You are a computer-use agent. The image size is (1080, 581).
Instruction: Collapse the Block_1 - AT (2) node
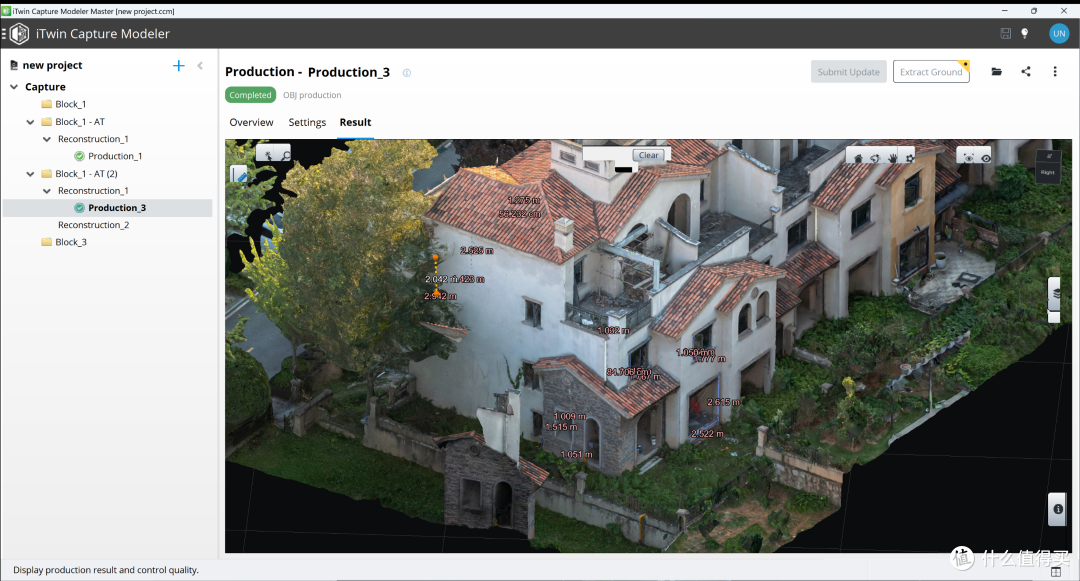(30, 174)
